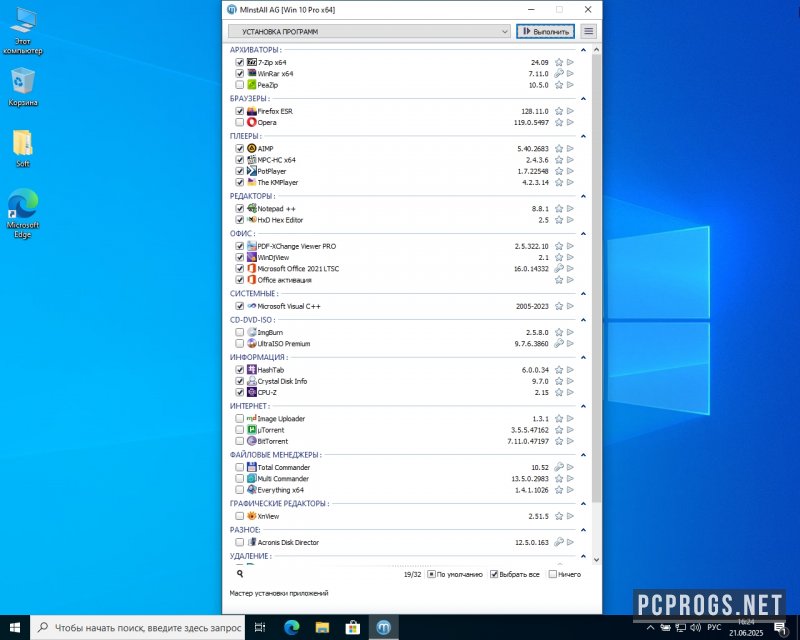The image size is (800, 640).
Task: Click the star icon for Office активация
Action: point(559,280)
